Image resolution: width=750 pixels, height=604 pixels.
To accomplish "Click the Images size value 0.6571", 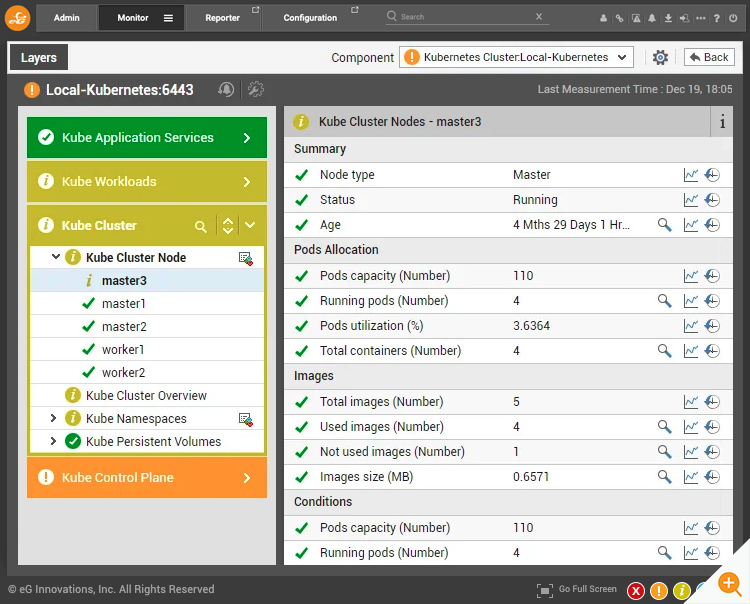I will (531, 477).
